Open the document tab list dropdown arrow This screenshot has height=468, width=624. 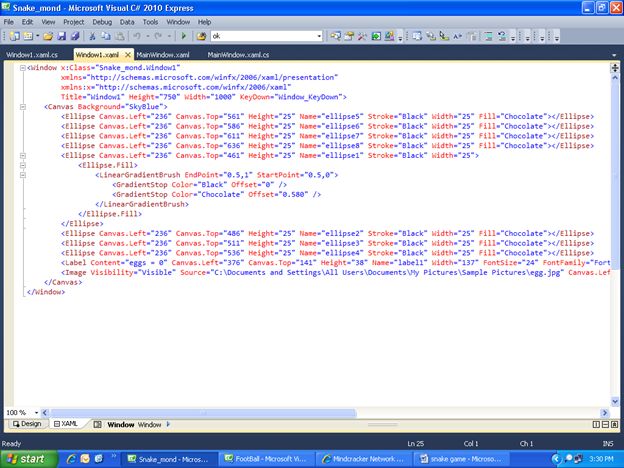614,55
